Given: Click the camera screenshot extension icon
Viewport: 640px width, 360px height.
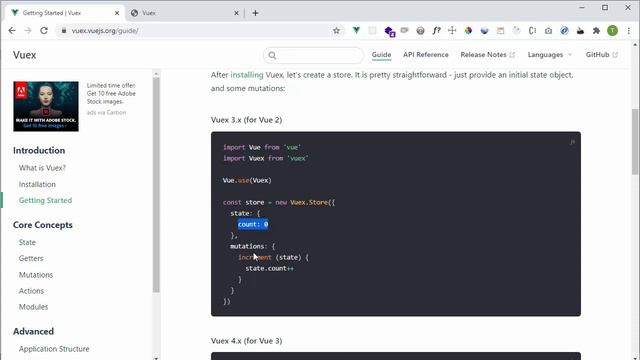Looking at the screenshot, I should (x=548, y=31).
